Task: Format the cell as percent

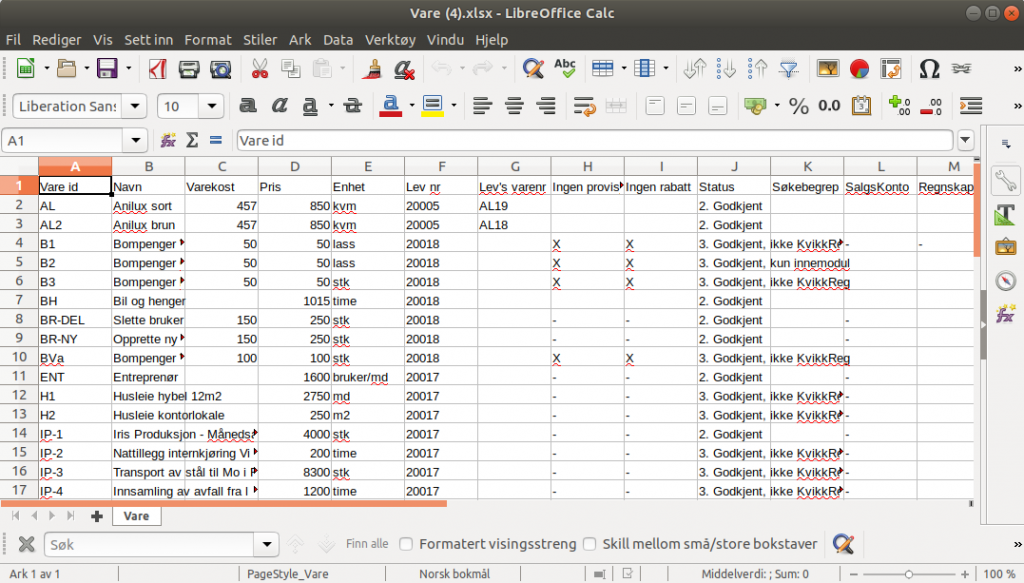Action: tap(798, 106)
